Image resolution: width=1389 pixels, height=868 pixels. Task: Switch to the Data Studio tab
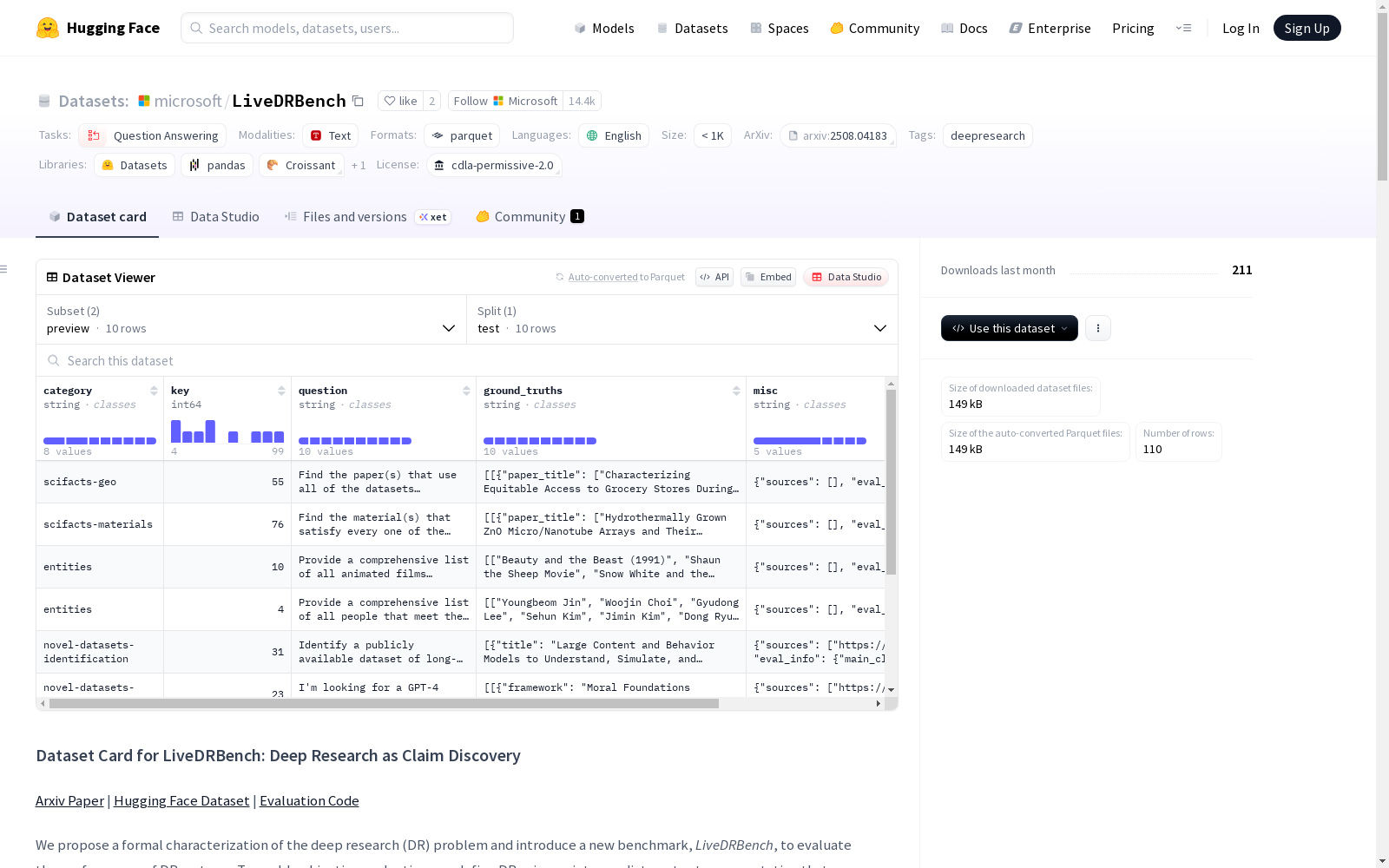coord(215,217)
